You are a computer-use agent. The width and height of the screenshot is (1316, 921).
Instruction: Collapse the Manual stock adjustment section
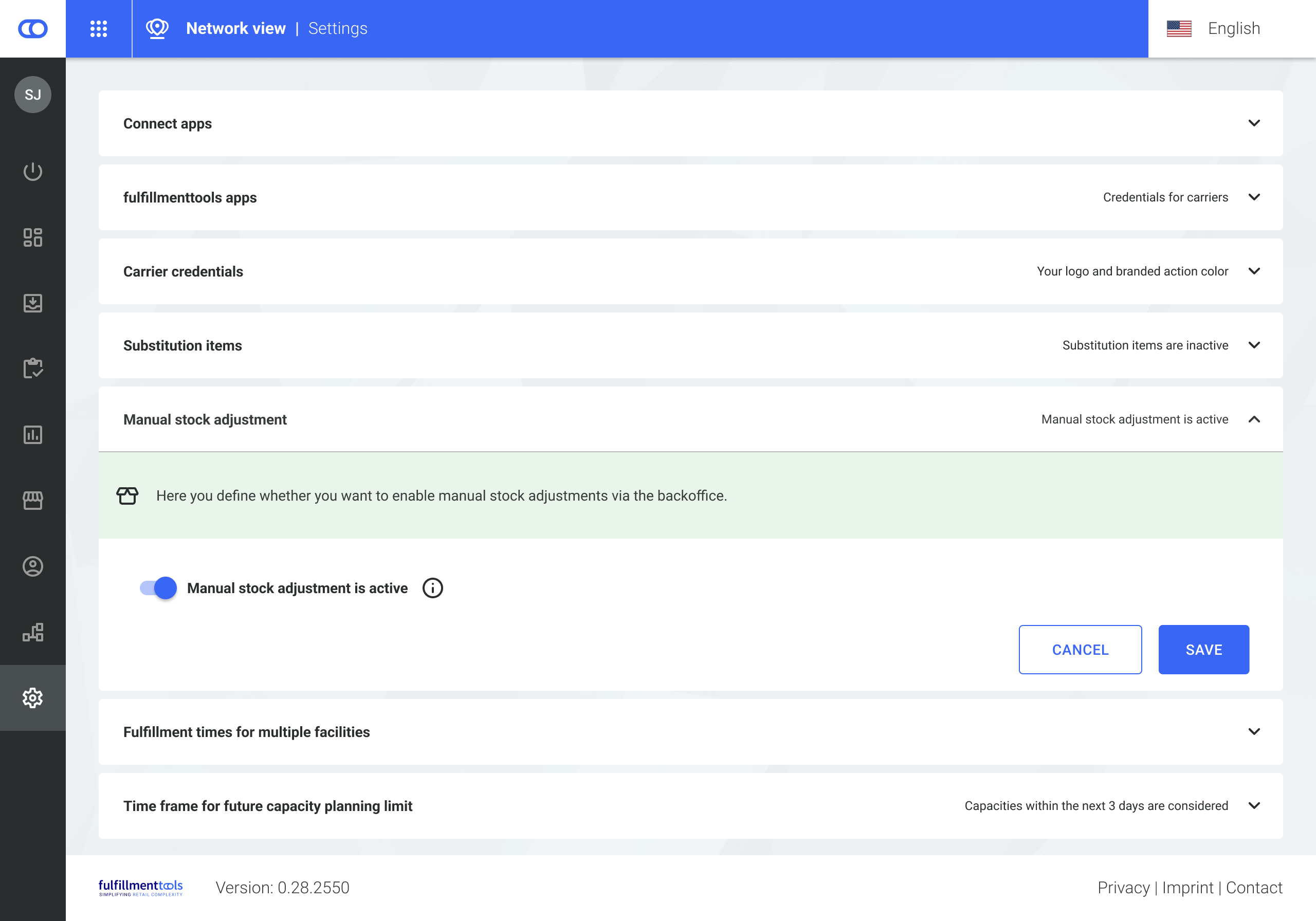click(1253, 419)
